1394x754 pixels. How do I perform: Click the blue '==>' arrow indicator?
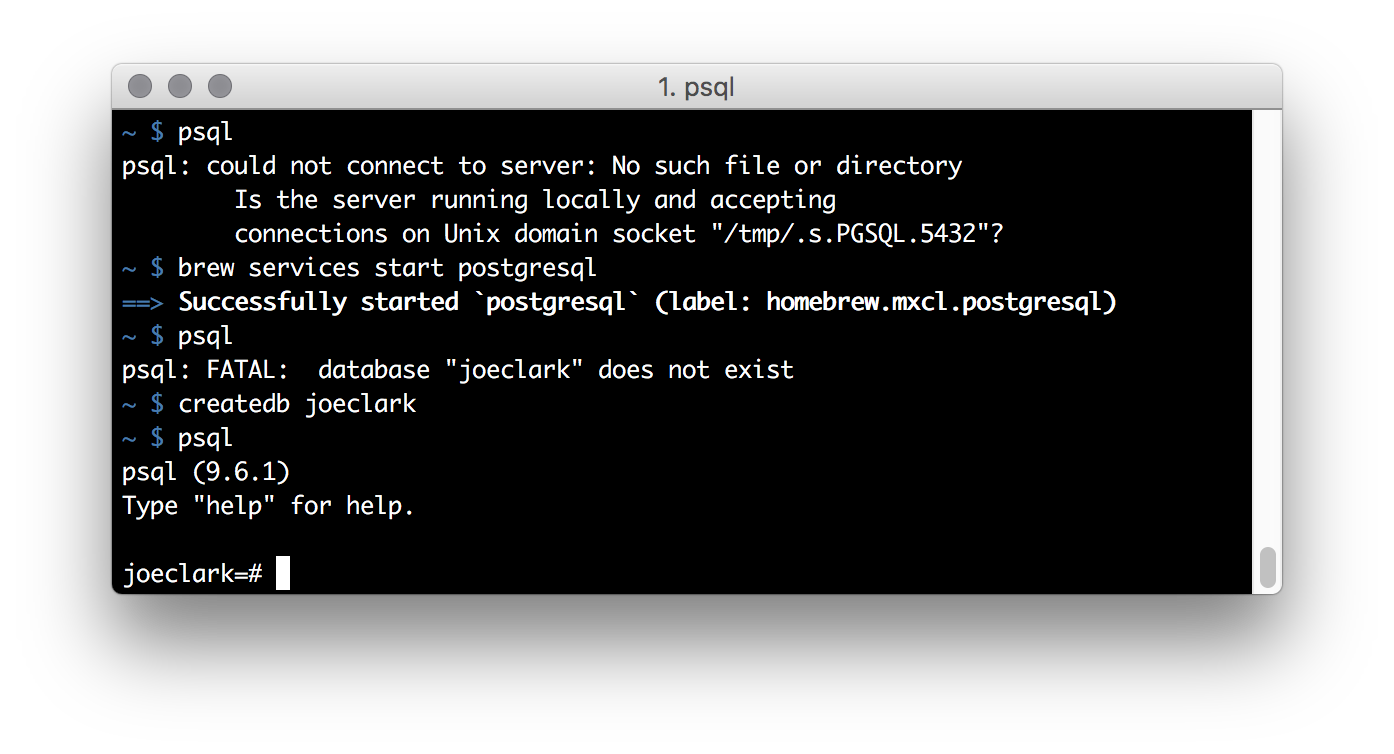144,301
